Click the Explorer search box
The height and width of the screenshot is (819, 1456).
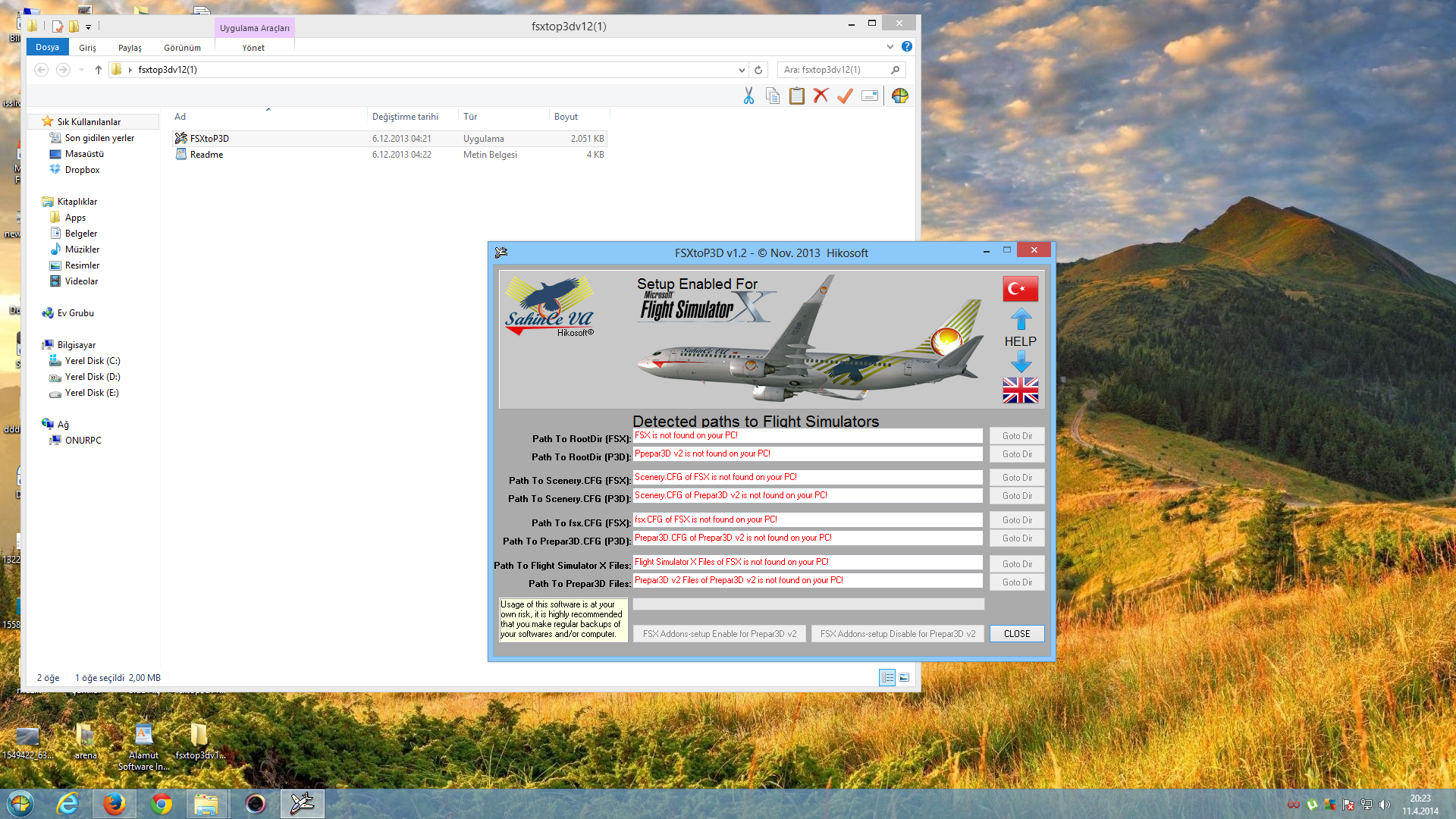pos(841,70)
